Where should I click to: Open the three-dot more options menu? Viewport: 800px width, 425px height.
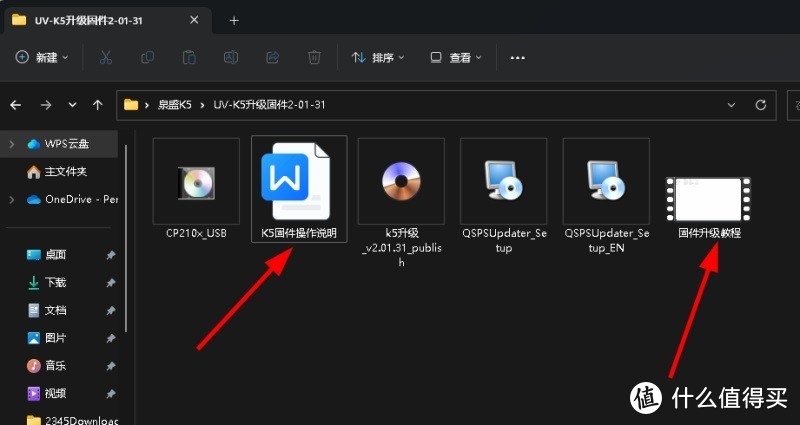pos(517,58)
